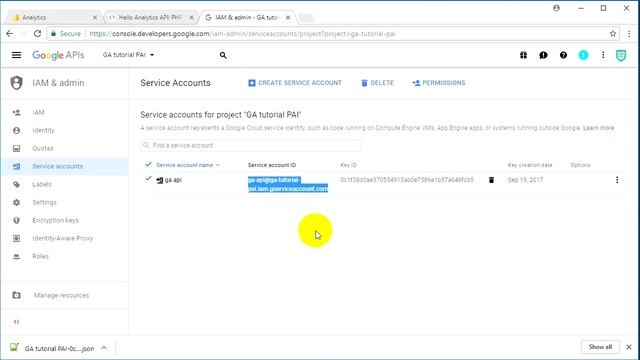
Task: Click the Identity-Aware Proxy icon
Action: click(x=16, y=238)
